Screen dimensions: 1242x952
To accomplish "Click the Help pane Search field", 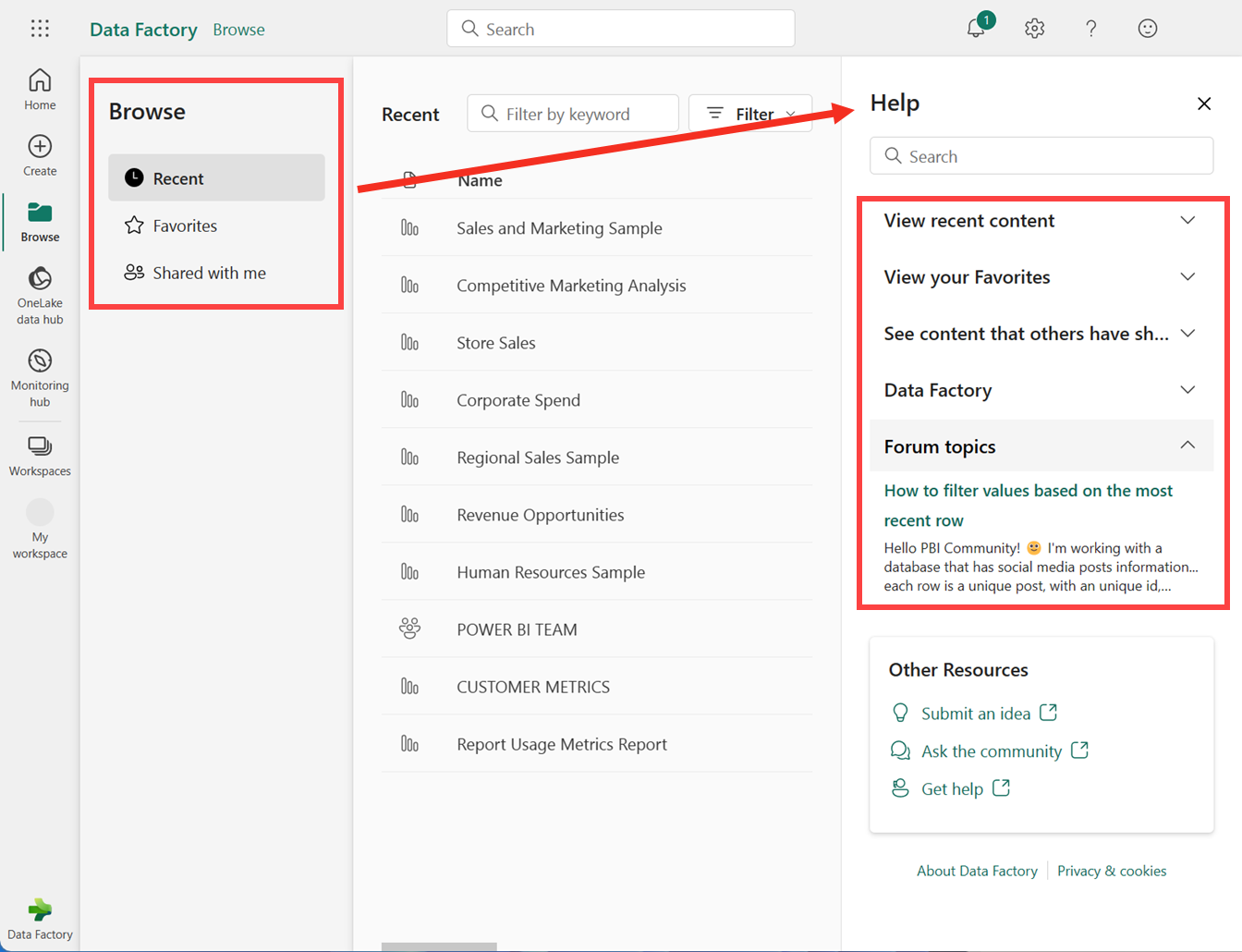I will (x=1041, y=156).
